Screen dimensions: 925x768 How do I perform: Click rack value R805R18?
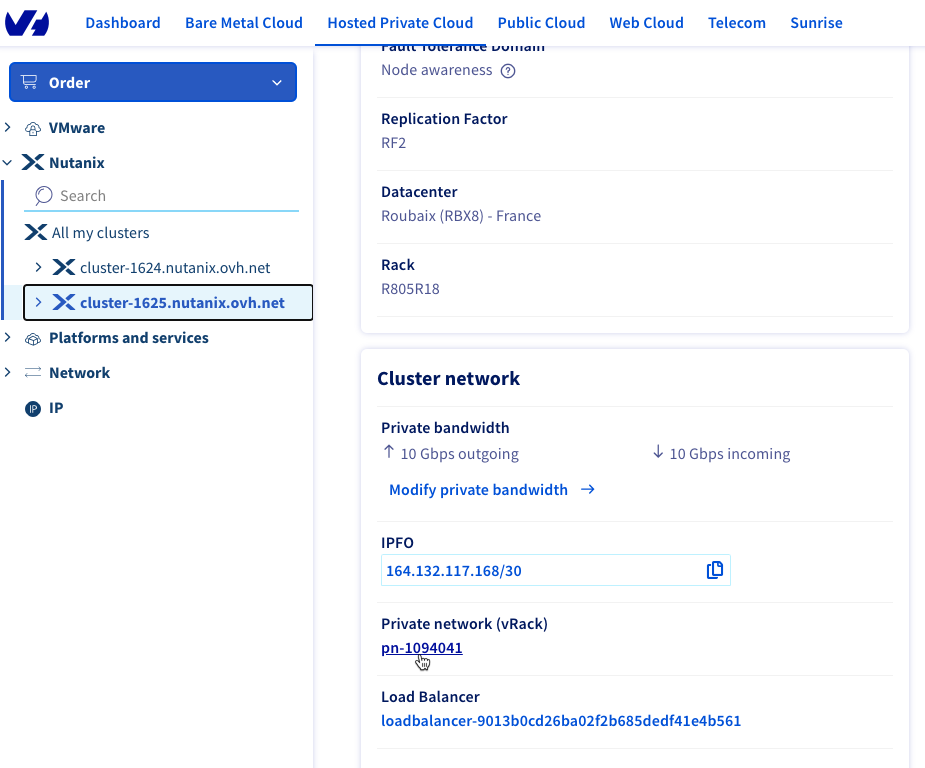coord(410,289)
